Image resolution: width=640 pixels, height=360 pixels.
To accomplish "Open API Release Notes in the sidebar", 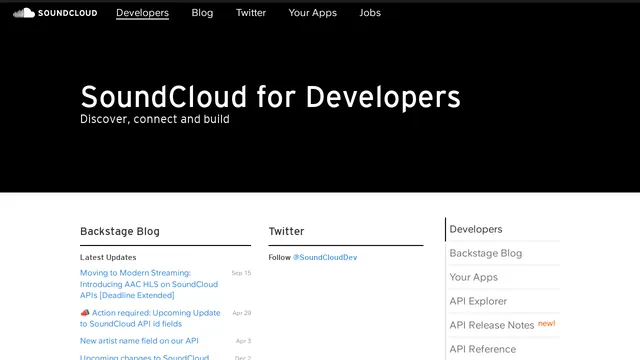I will click(492, 325).
